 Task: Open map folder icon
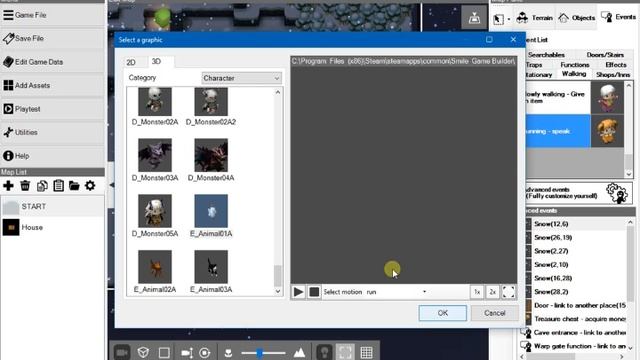pyautogui.click(x=74, y=186)
